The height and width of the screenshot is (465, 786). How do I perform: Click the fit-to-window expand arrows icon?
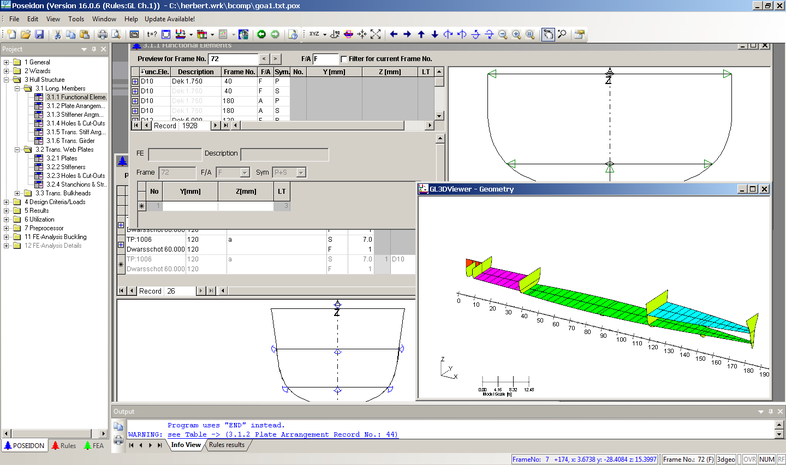pos(375,34)
